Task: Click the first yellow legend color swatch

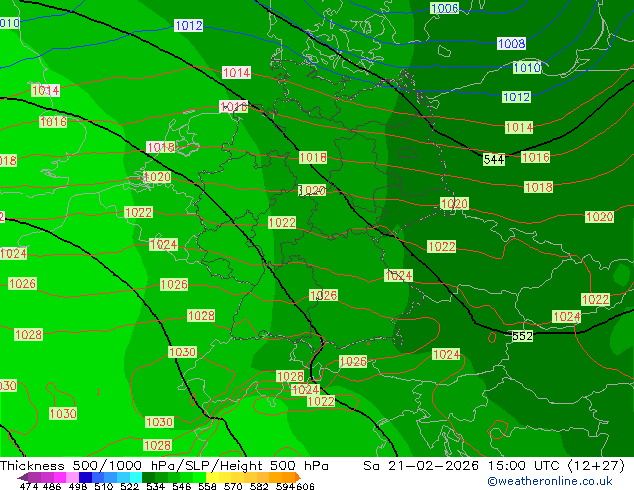Action: pos(212,477)
